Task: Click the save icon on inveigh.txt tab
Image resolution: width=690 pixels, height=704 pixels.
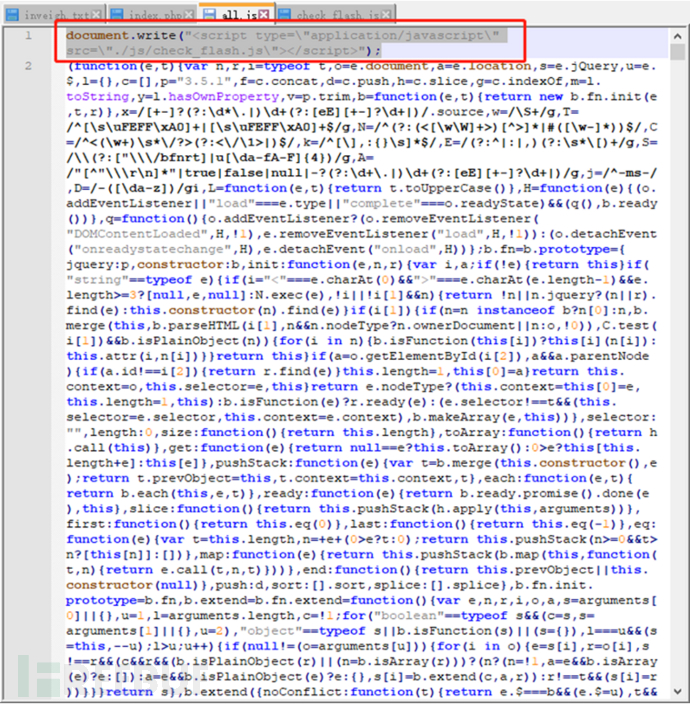Action: point(12,15)
